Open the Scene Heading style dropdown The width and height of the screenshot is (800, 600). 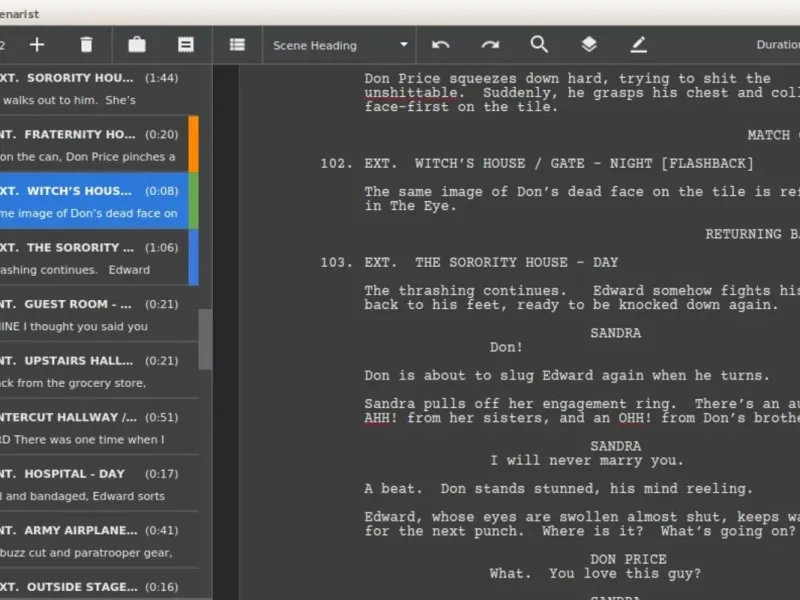coord(340,45)
